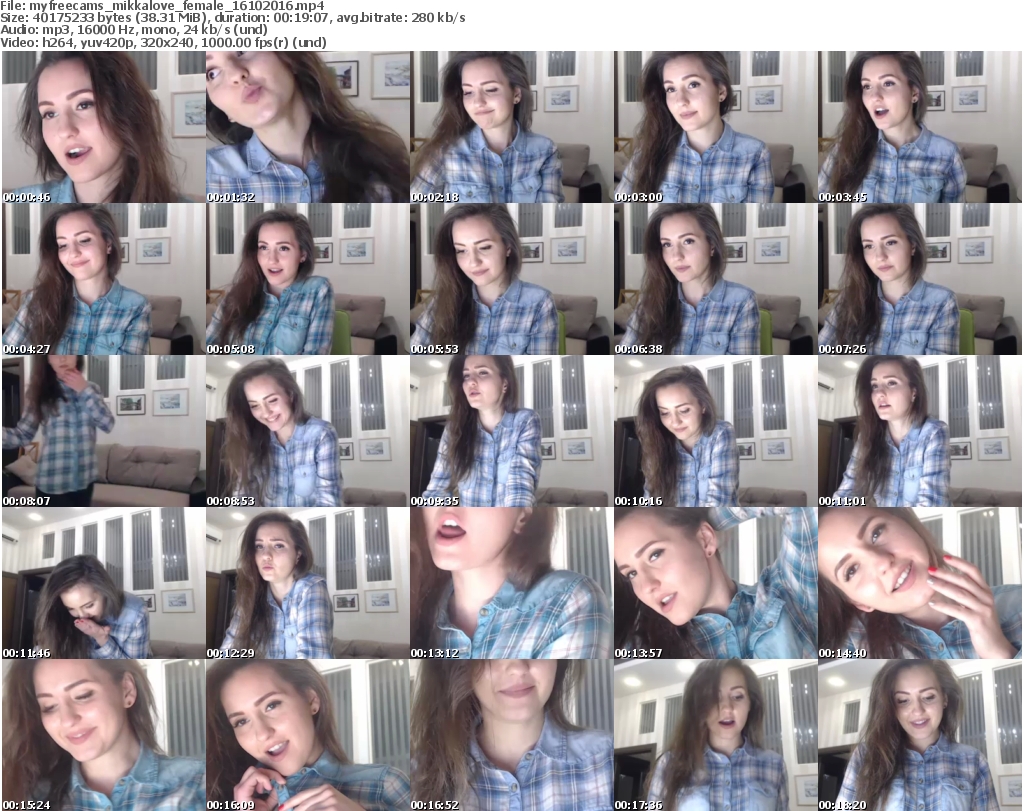Select the thumbnail stamped 00:01:32
The width and height of the screenshot is (1024, 811).
308,127
